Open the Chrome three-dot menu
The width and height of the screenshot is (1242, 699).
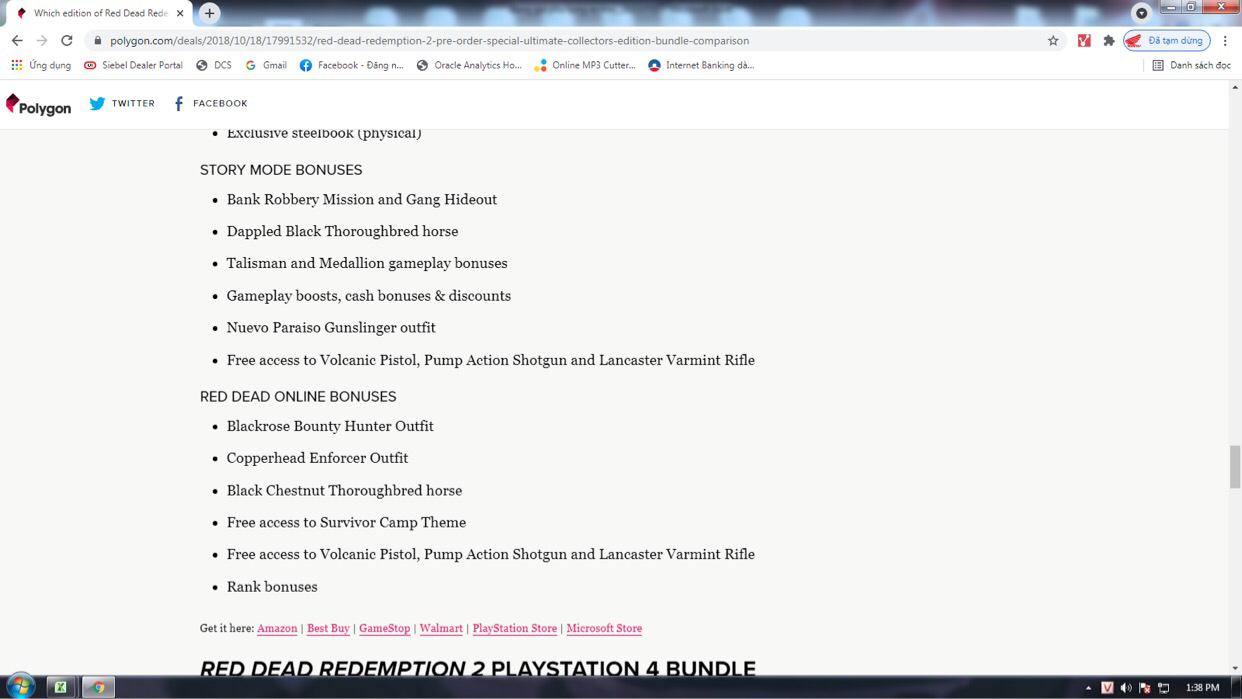[x=1225, y=41]
